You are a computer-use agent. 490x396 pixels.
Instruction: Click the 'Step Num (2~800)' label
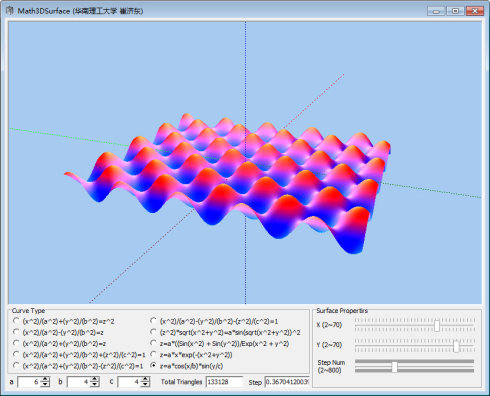[331, 366]
